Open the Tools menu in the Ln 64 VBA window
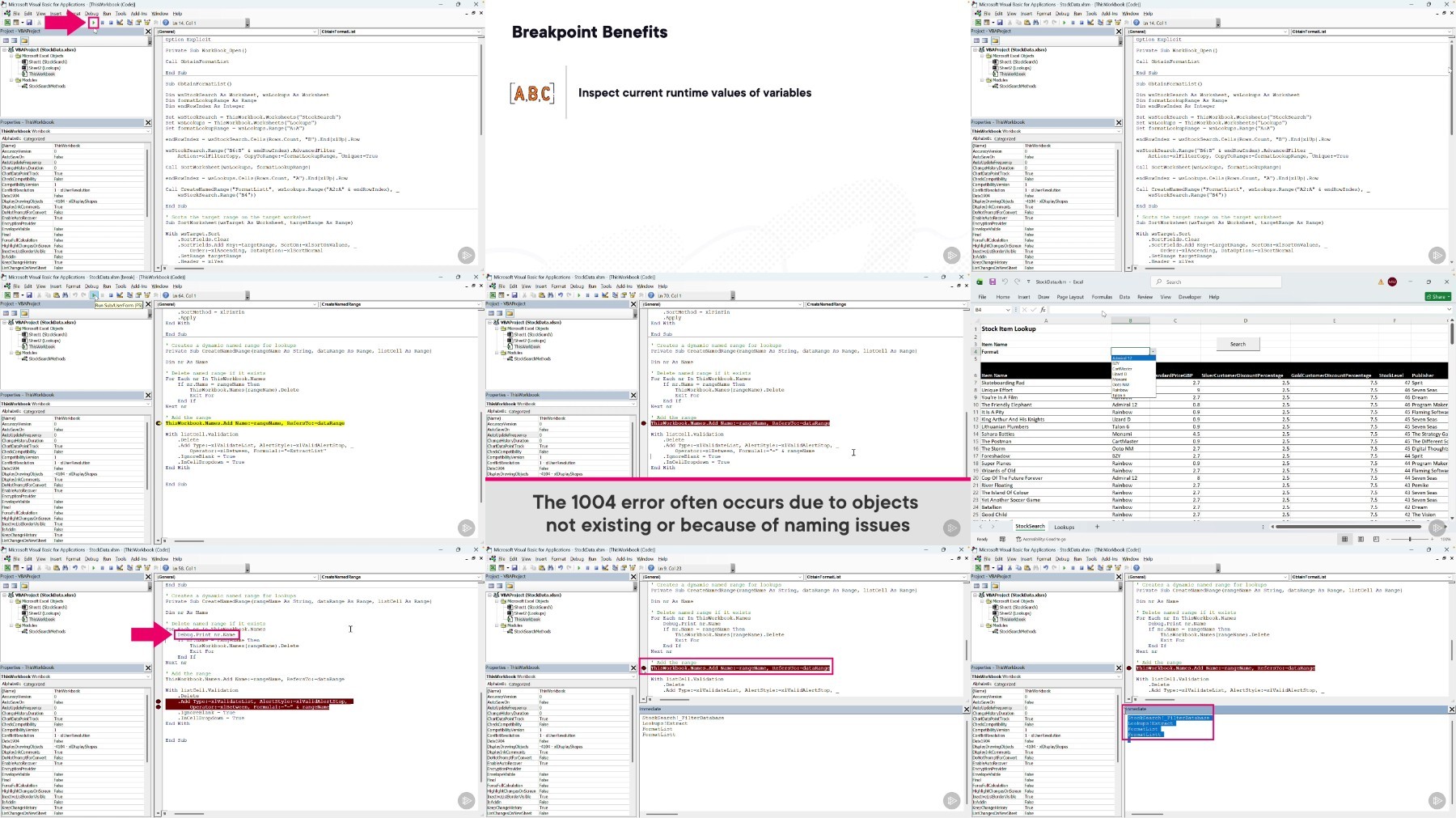1456x818 pixels. [x=121, y=286]
